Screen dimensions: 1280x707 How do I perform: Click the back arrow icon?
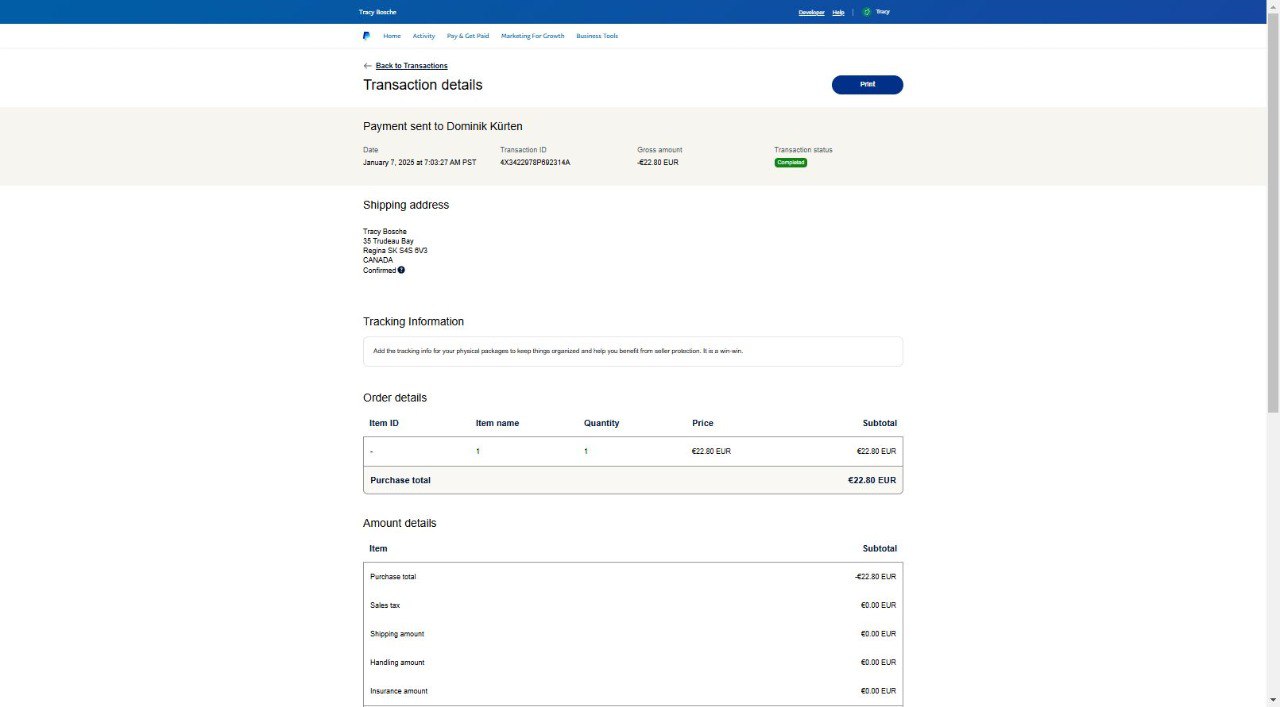367,66
